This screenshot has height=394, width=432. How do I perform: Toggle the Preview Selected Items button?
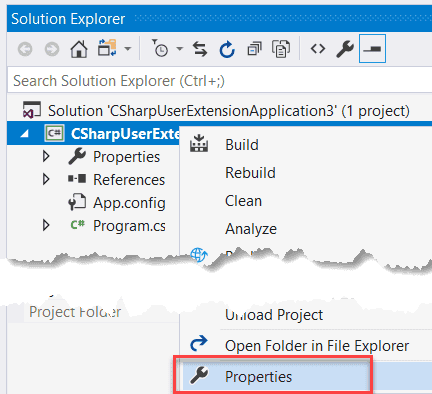pos(372,49)
